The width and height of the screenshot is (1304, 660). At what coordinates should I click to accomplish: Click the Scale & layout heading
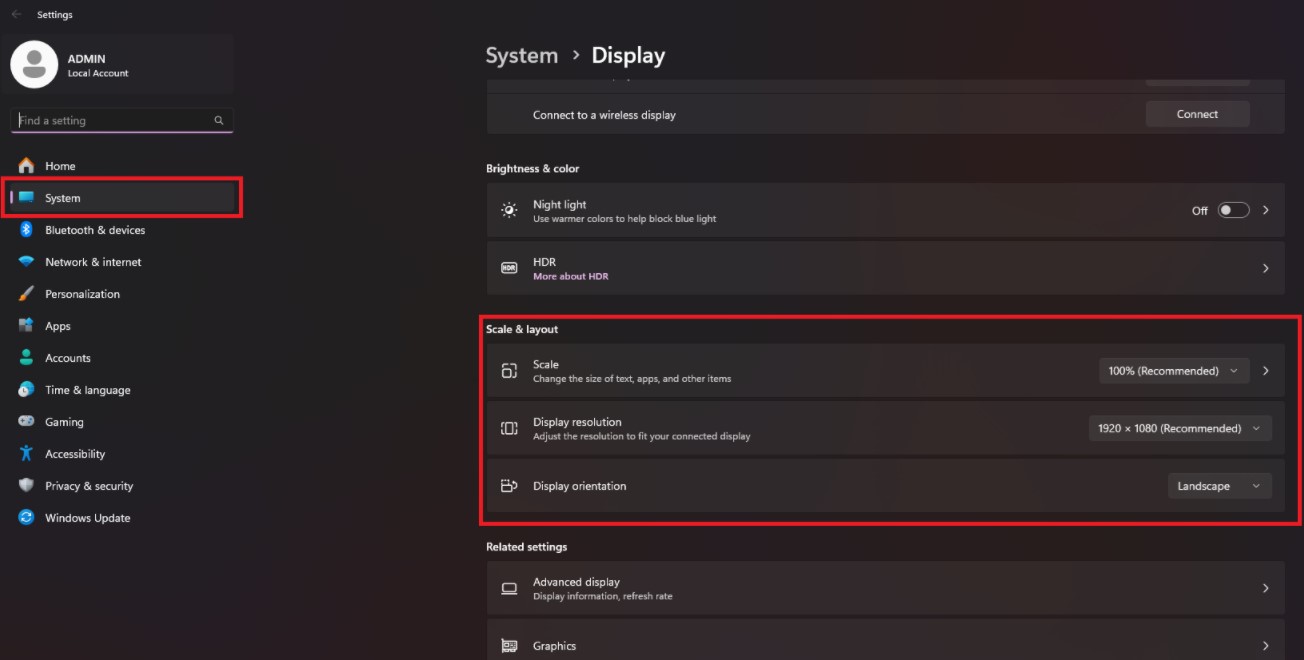tap(522, 329)
